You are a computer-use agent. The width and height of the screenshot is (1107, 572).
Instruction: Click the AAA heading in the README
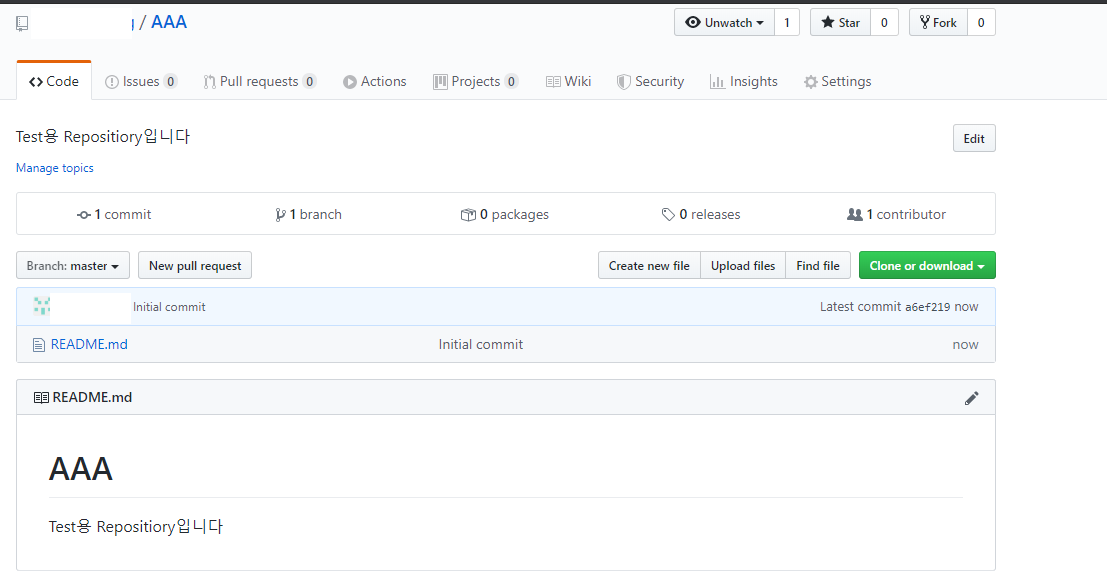[80, 469]
